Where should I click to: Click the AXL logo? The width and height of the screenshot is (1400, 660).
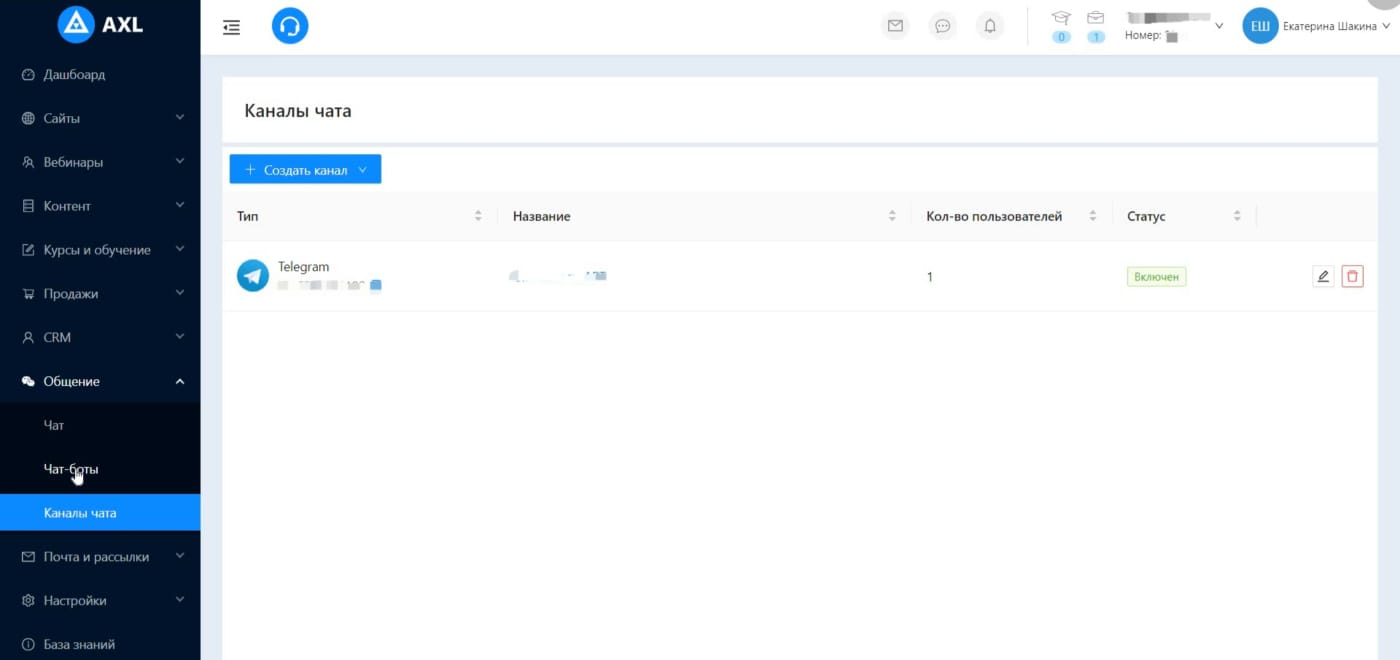[100, 25]
